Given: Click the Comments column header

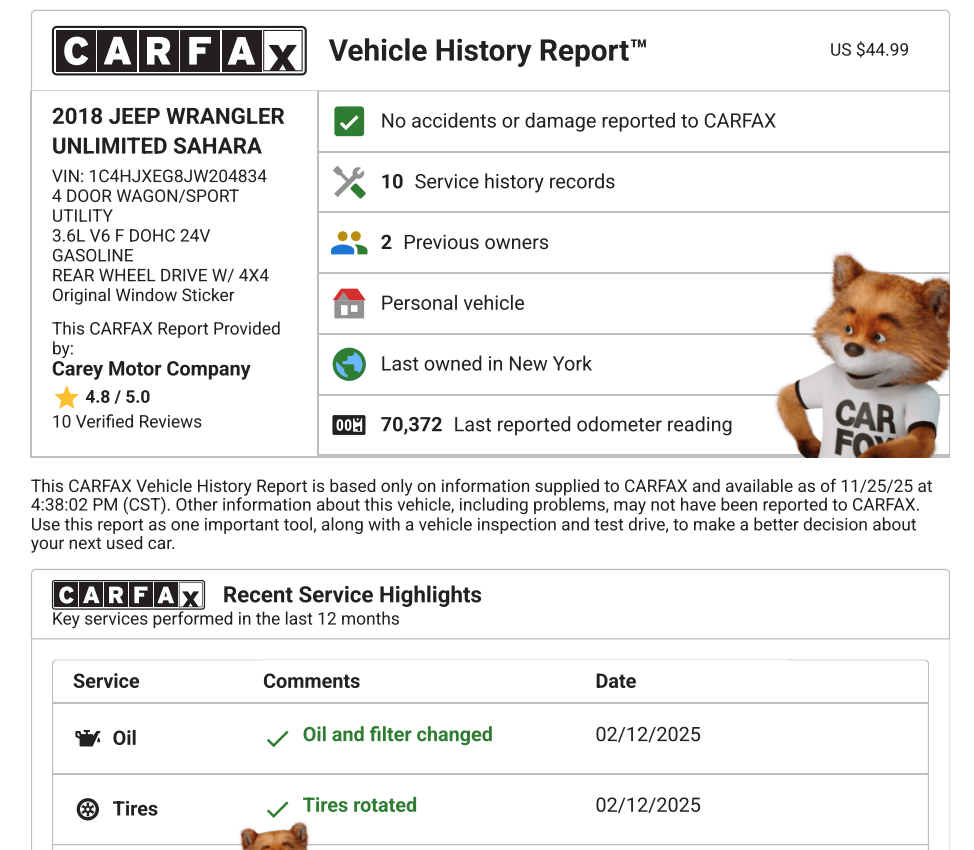Looking at the screenshot, I should tap(311, 681).
